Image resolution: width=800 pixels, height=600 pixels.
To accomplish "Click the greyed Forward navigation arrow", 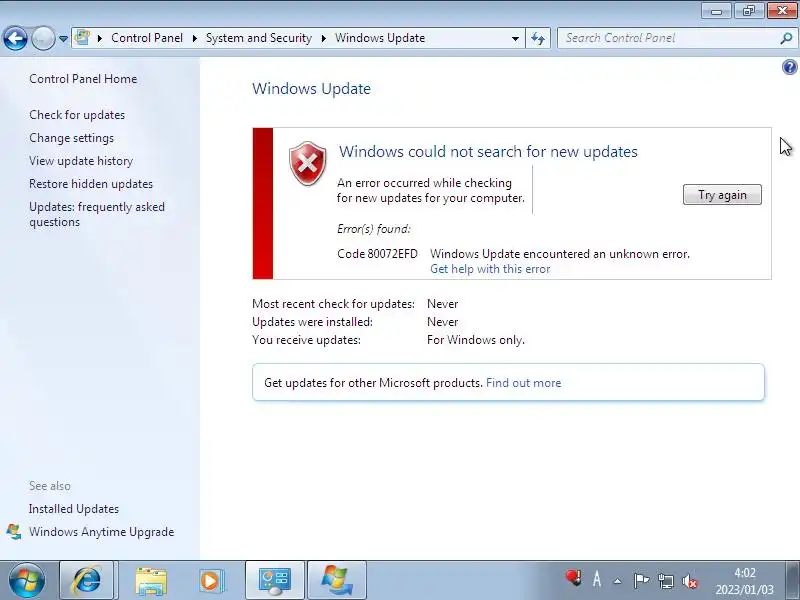I will (43, 38).
